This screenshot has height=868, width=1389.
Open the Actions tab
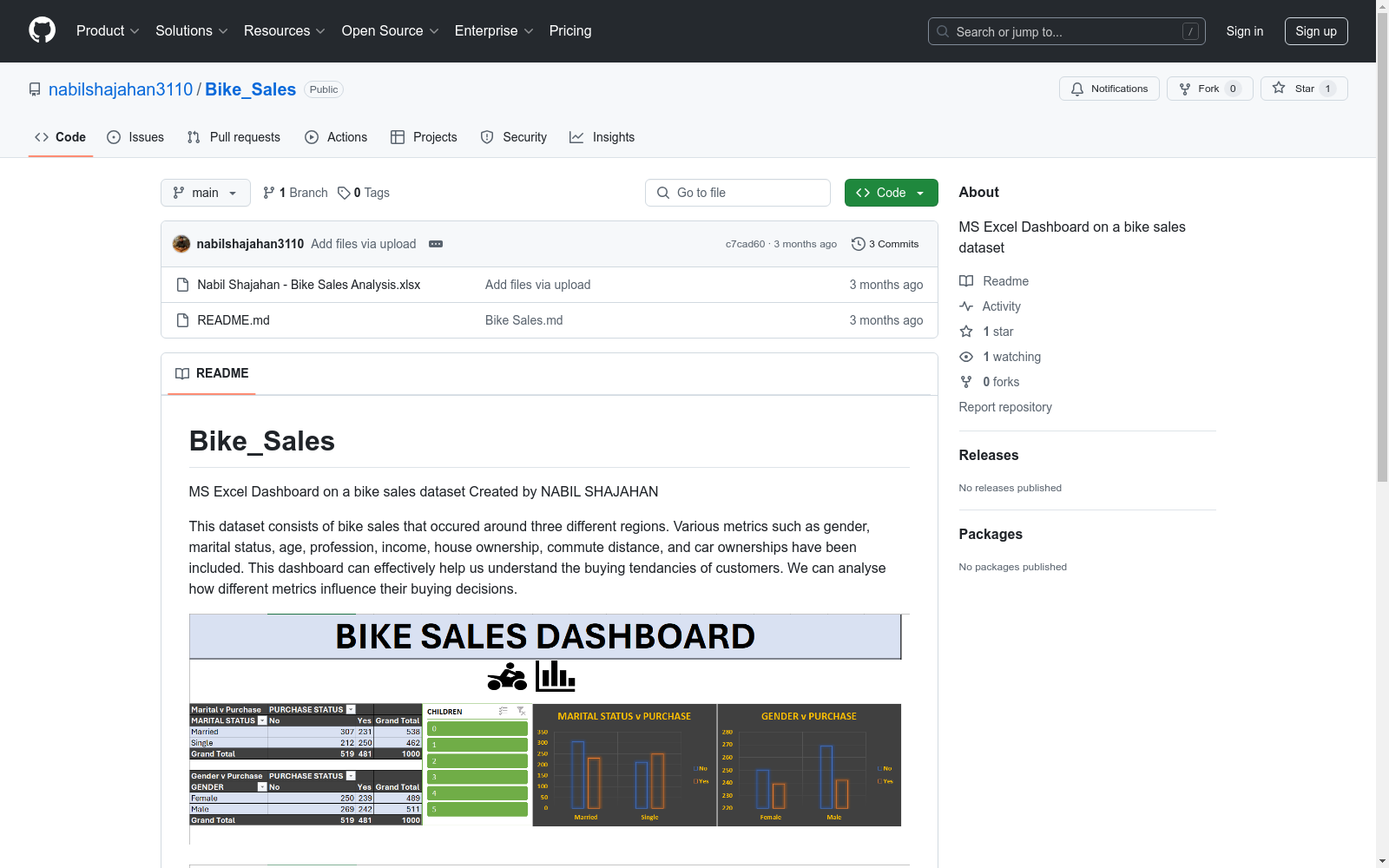[336, 137]
